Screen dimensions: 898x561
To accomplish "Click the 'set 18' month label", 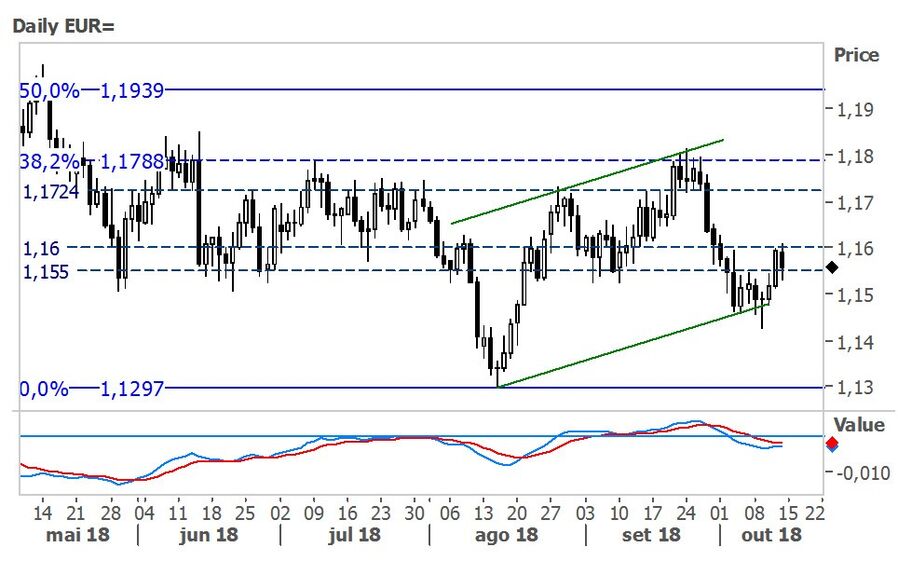I will [x=651, y=535].
